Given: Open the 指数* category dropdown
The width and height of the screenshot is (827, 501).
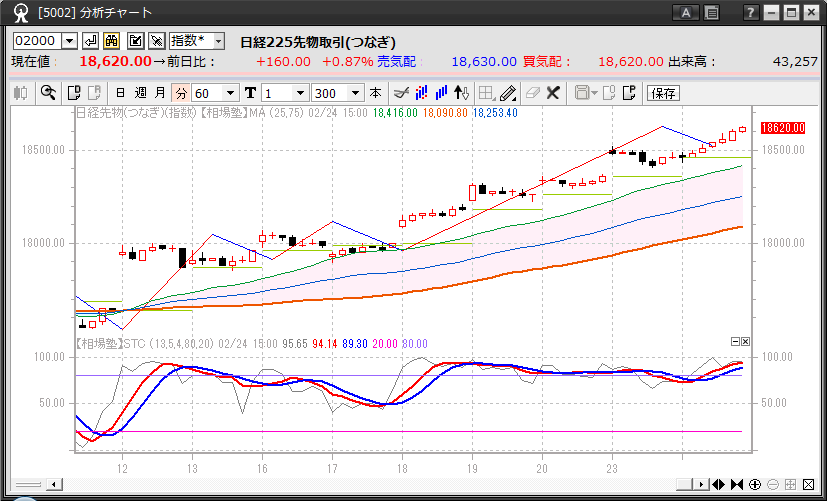Looking at the screenshot, I should [x=218, y=41].
